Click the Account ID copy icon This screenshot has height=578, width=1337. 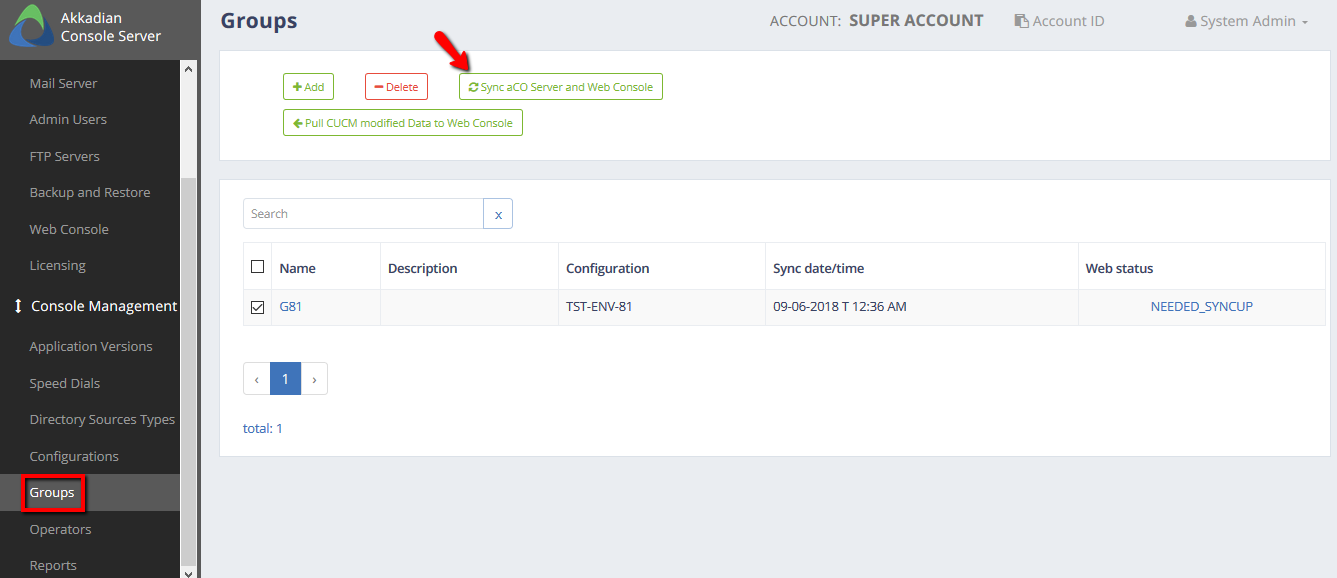[x=1021, y=21]
